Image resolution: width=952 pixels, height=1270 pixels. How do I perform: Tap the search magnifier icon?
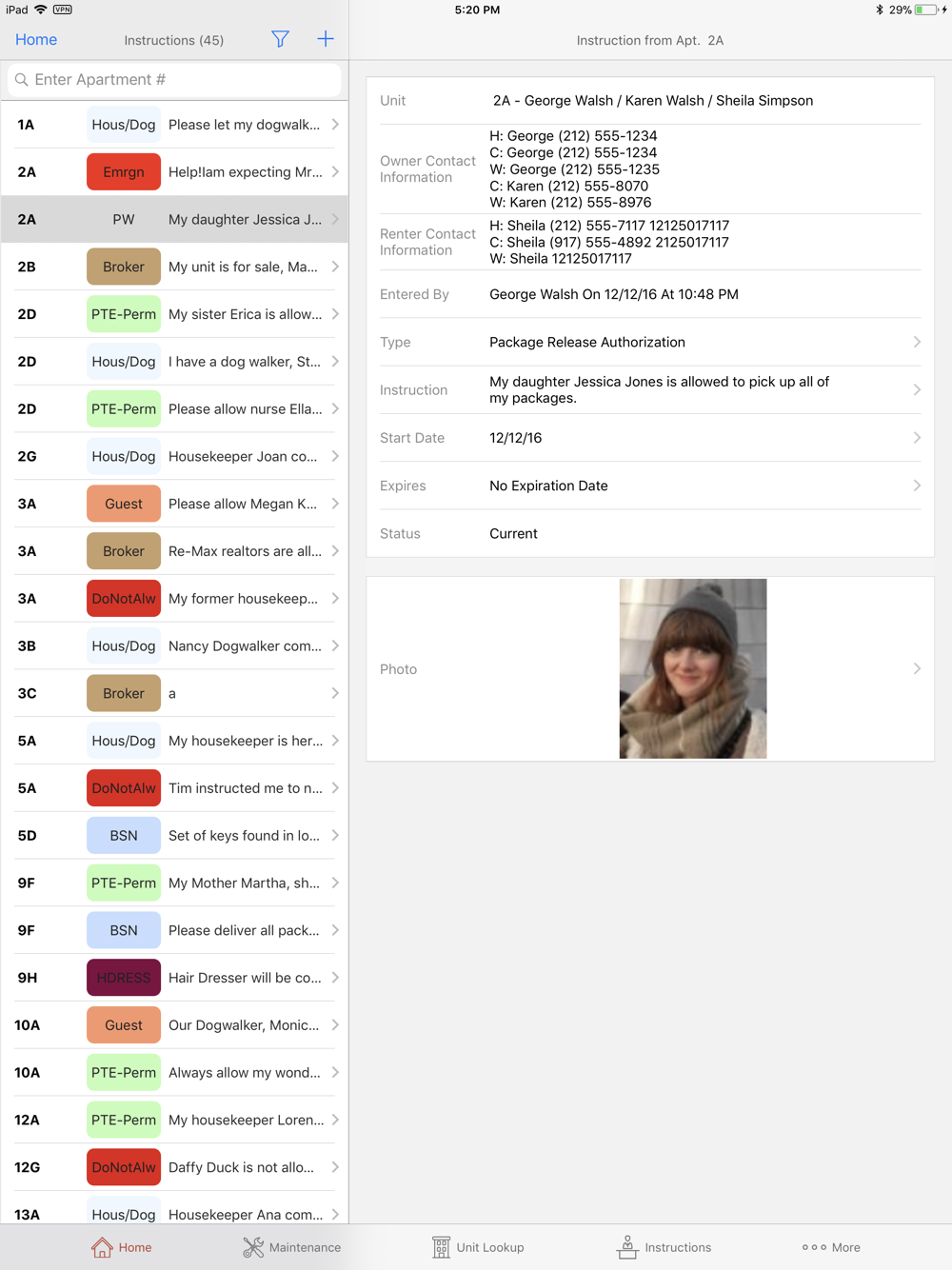pyautogui.click(x=22, y=80)
